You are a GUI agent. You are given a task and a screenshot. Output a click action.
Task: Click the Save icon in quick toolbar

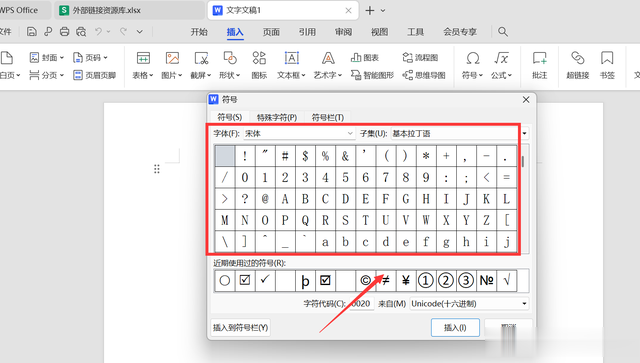point(32,31)
